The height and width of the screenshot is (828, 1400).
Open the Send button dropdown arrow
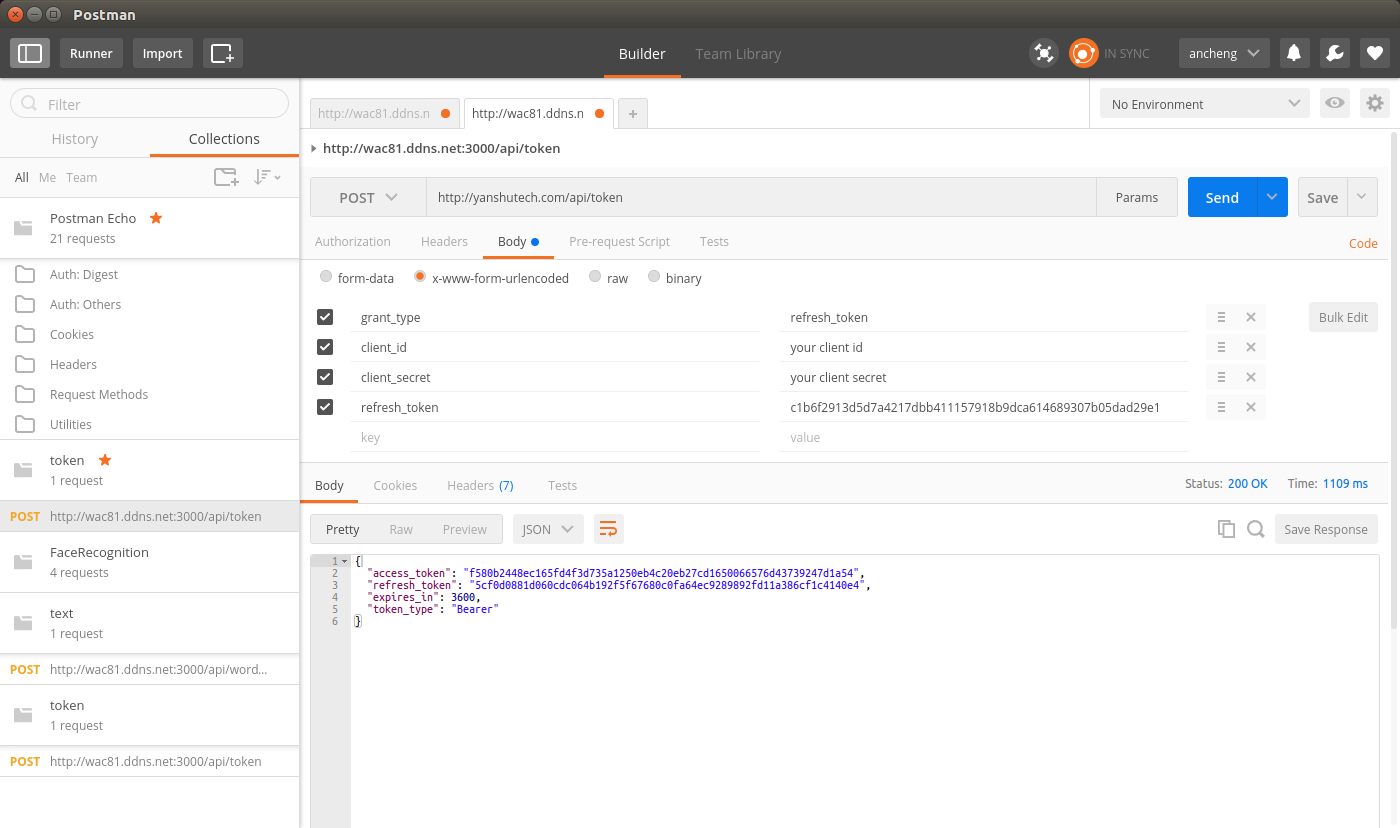[x=1271, y=197]
